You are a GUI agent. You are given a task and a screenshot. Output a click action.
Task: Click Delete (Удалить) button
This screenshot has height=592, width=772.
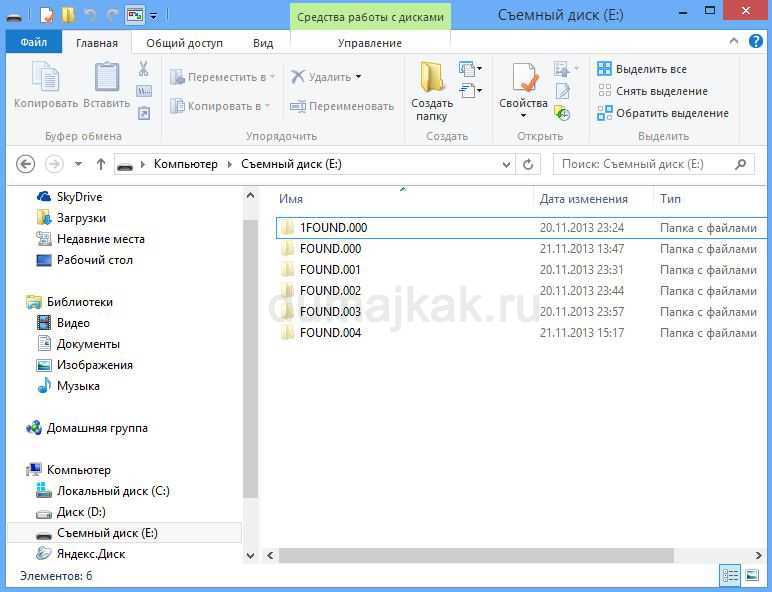click(325, 77)
